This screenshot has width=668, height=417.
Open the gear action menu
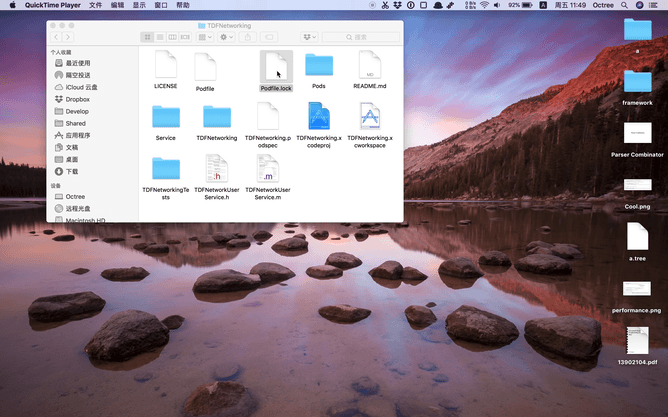(x=226, y=37)
